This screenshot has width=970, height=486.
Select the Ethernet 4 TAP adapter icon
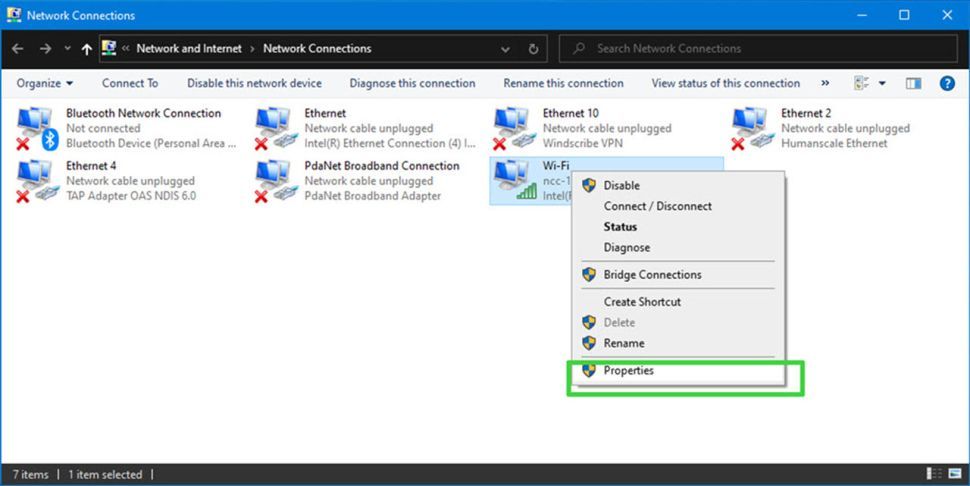pos(37,181)
